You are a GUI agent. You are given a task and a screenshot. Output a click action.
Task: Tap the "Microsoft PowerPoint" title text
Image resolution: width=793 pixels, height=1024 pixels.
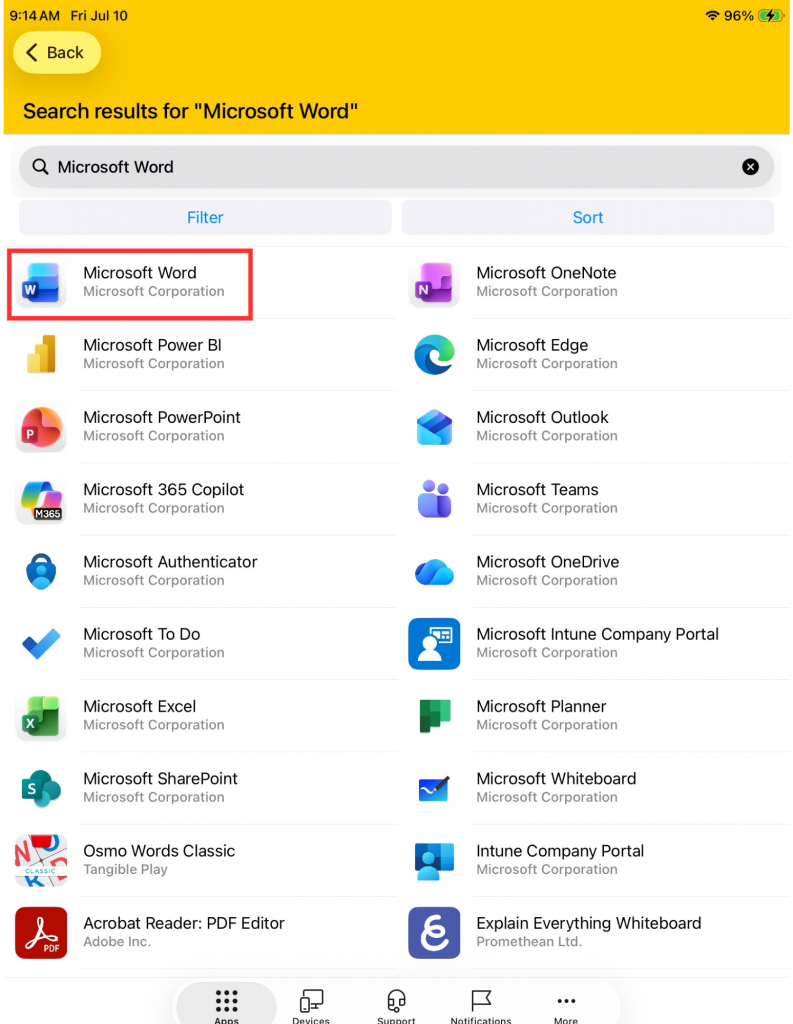[x=162, y=417]
